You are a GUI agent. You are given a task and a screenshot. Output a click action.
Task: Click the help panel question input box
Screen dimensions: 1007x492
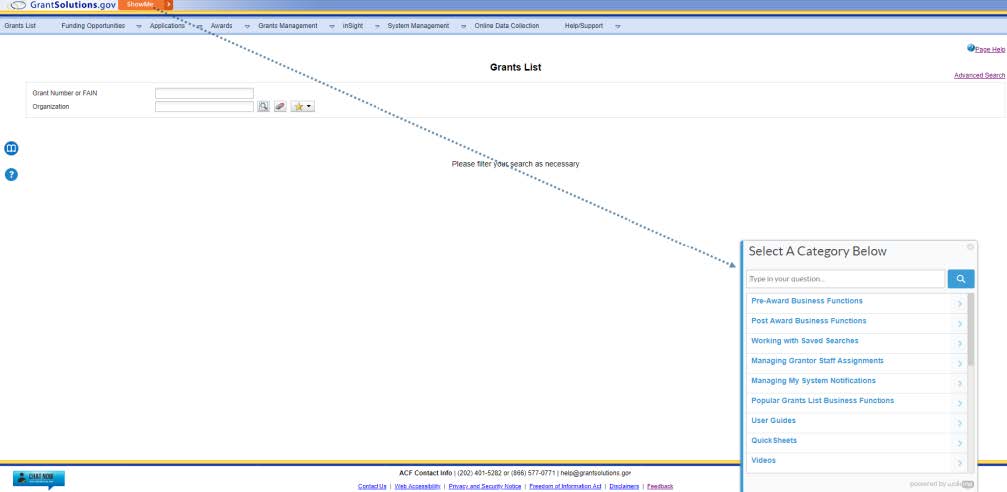click(x=845, y=279)
